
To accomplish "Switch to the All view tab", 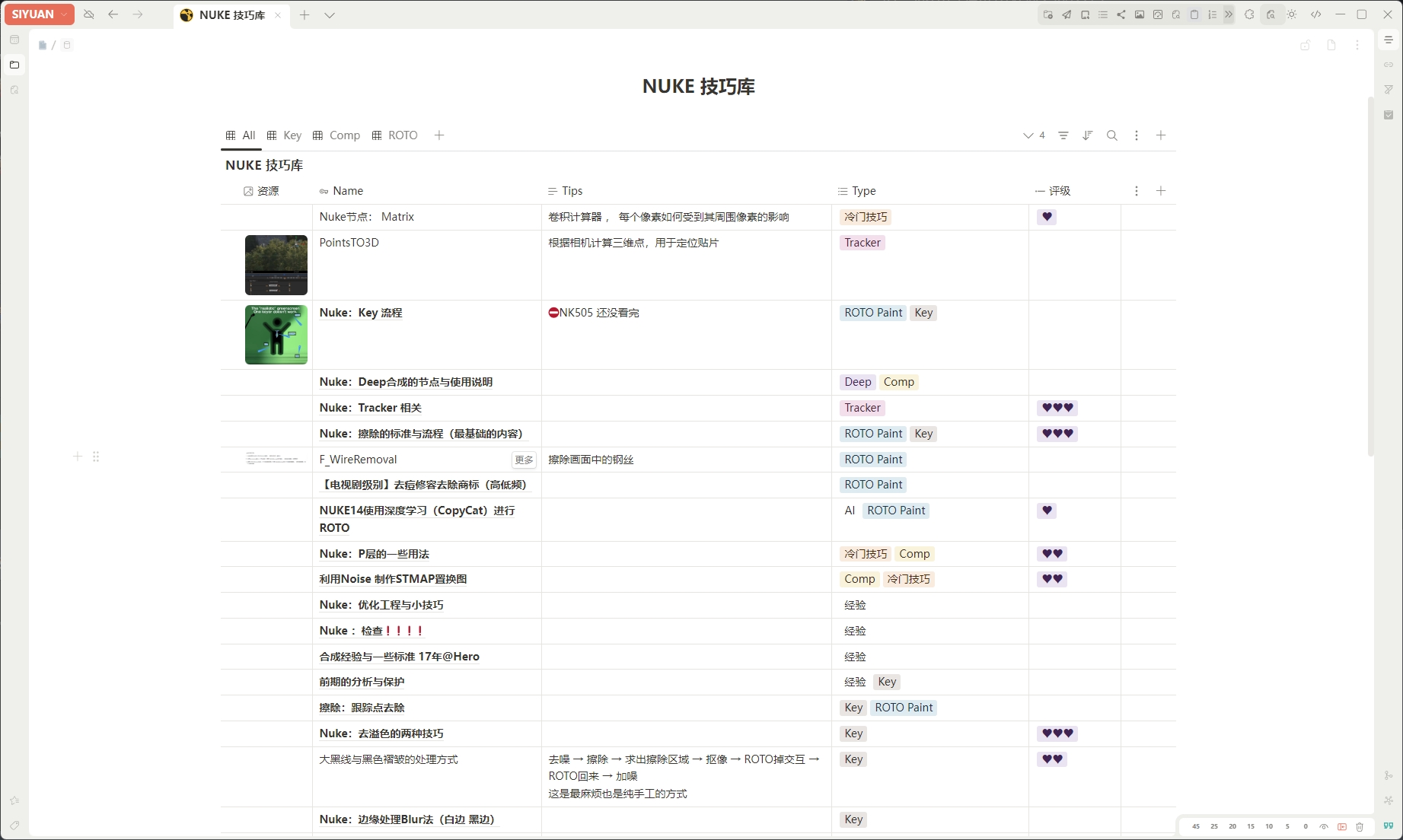I will 241,135.
